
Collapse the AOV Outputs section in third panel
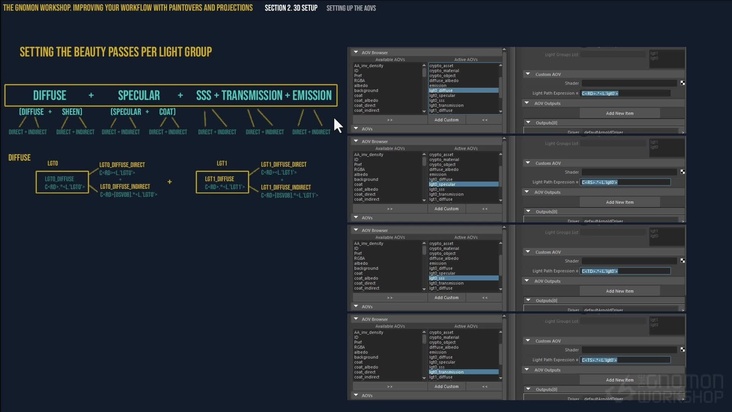[528, 281]
